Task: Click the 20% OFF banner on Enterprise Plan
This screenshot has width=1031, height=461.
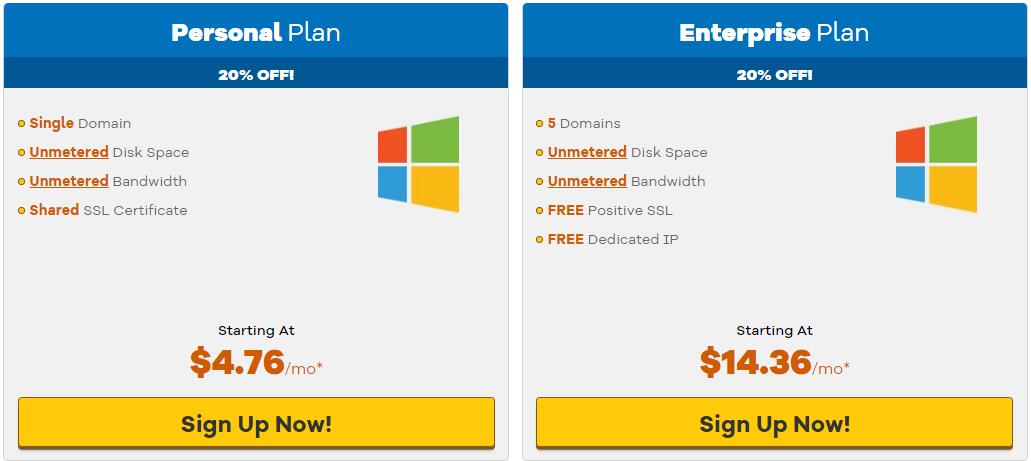Action: tap(775, 74)
